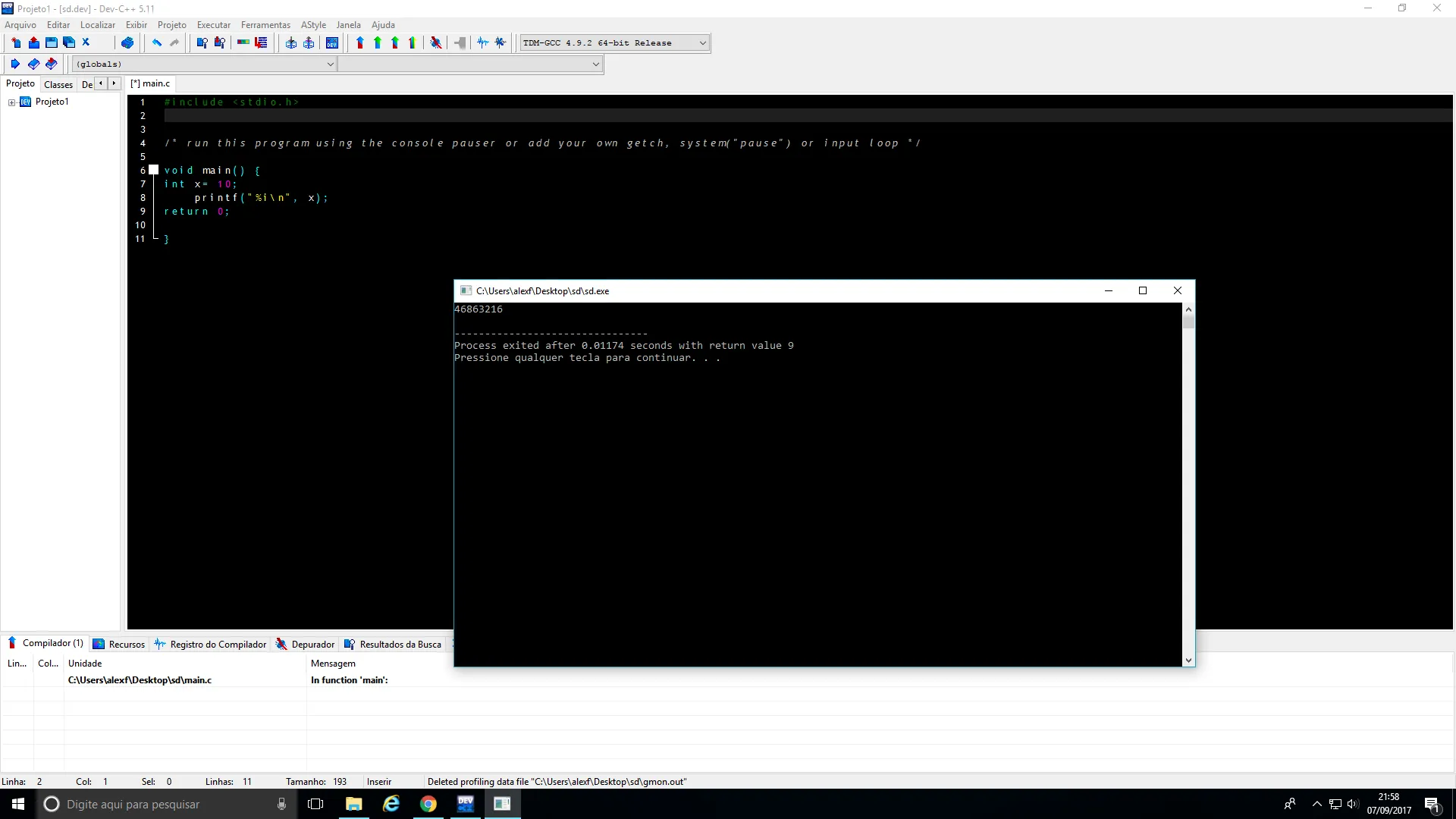Click the Save file disk icon
1456x819 pixels.
[x=52, y=43]
